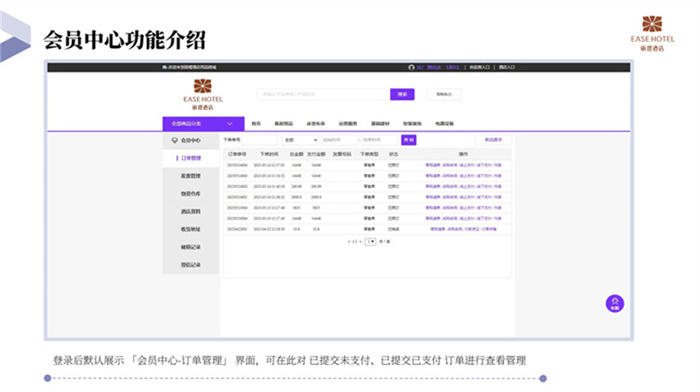Focus the 下单单号 order number input
Viewport: 700px width, 392px height.
click(x=259, y=140)
